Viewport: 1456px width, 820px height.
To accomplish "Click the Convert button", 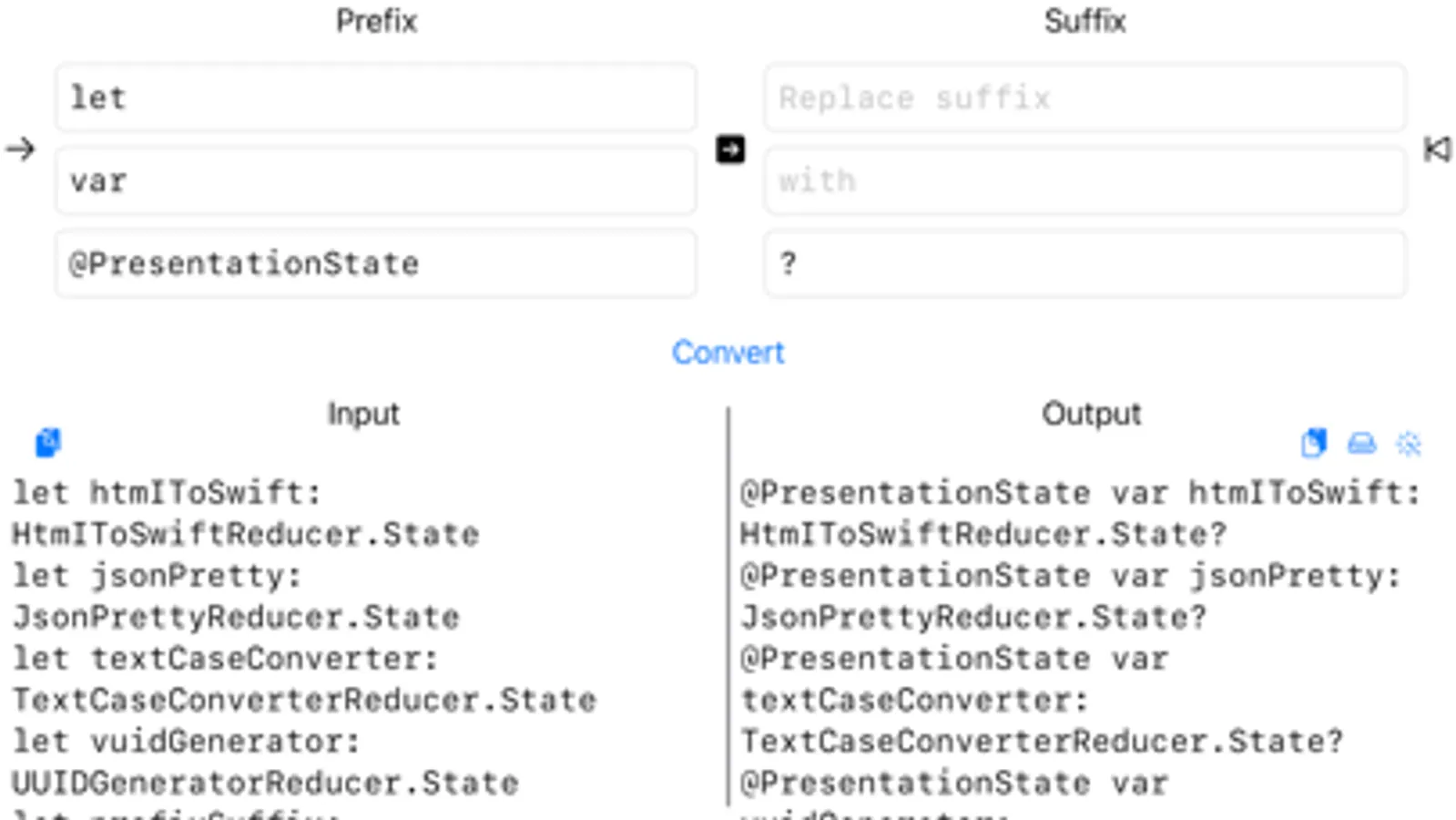I will (728, 353).
